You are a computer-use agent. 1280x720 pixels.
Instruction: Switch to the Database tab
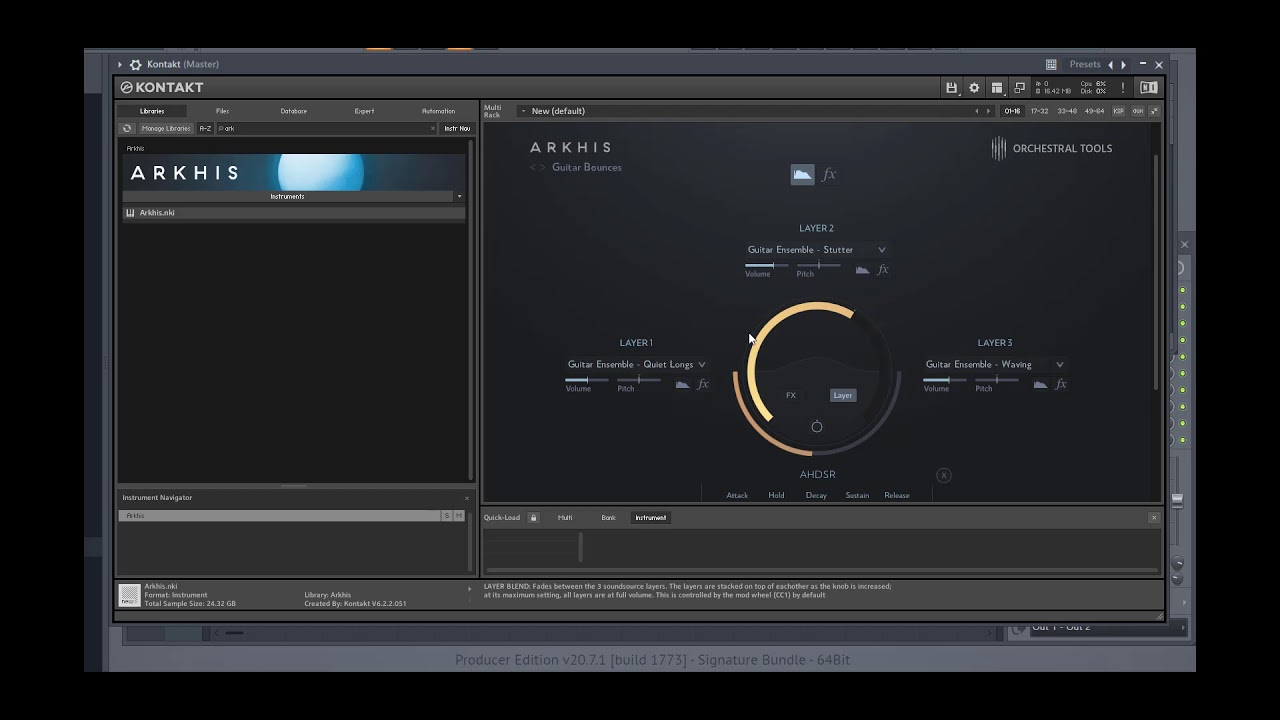click(x=294, y=111)
